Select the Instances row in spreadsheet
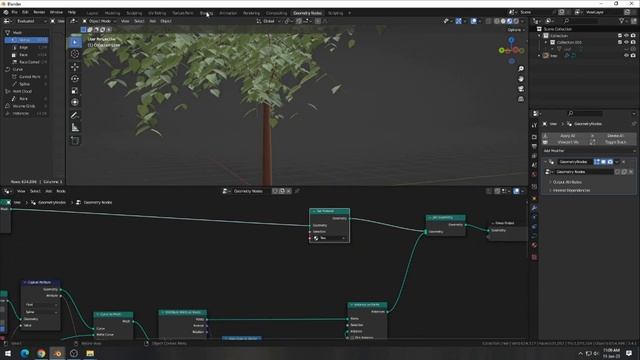Viewport: 640px width, 360px height. coord(26,113)
